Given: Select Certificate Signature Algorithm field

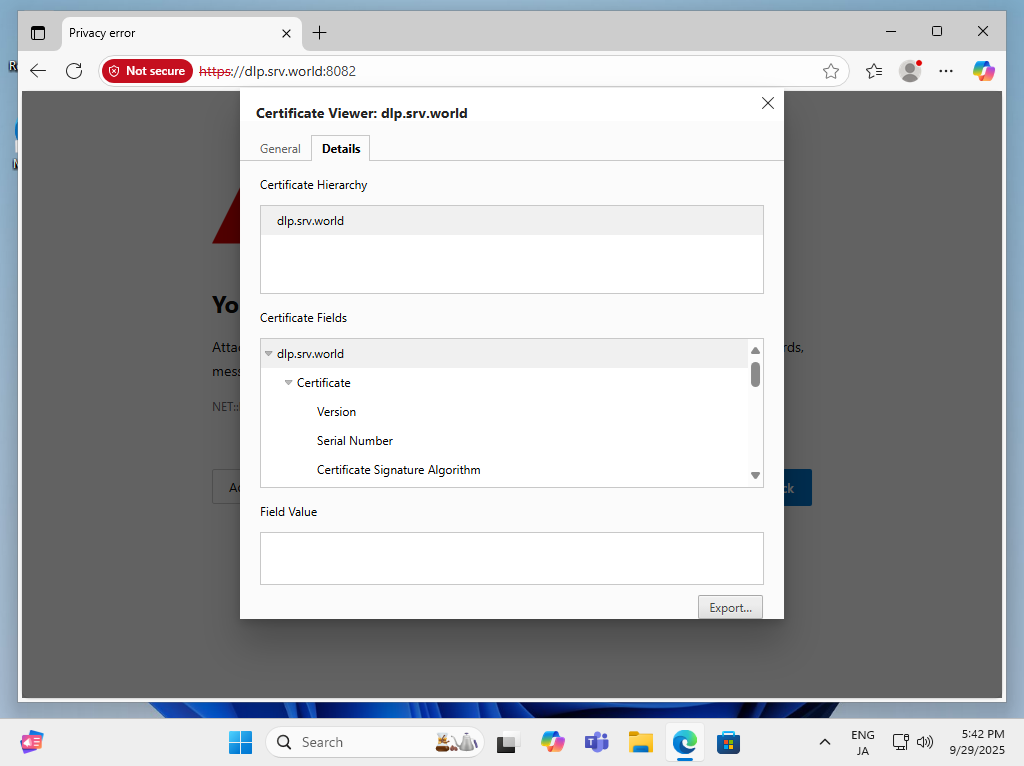Looking at the screenshot, I should click(398, 470).
